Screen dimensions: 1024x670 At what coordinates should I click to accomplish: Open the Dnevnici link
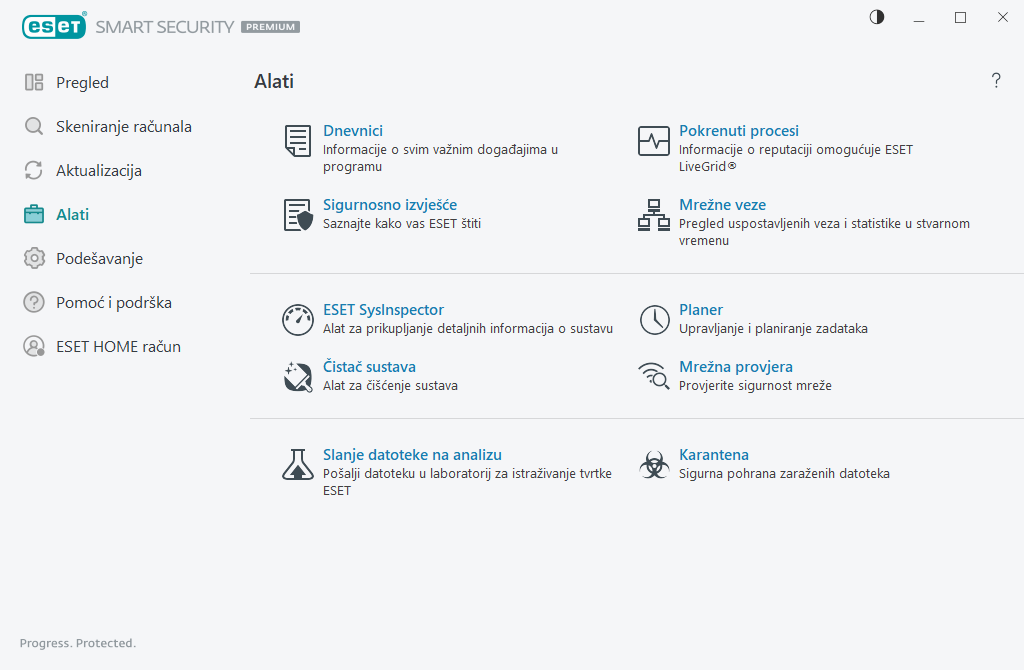tap(353, 131)
